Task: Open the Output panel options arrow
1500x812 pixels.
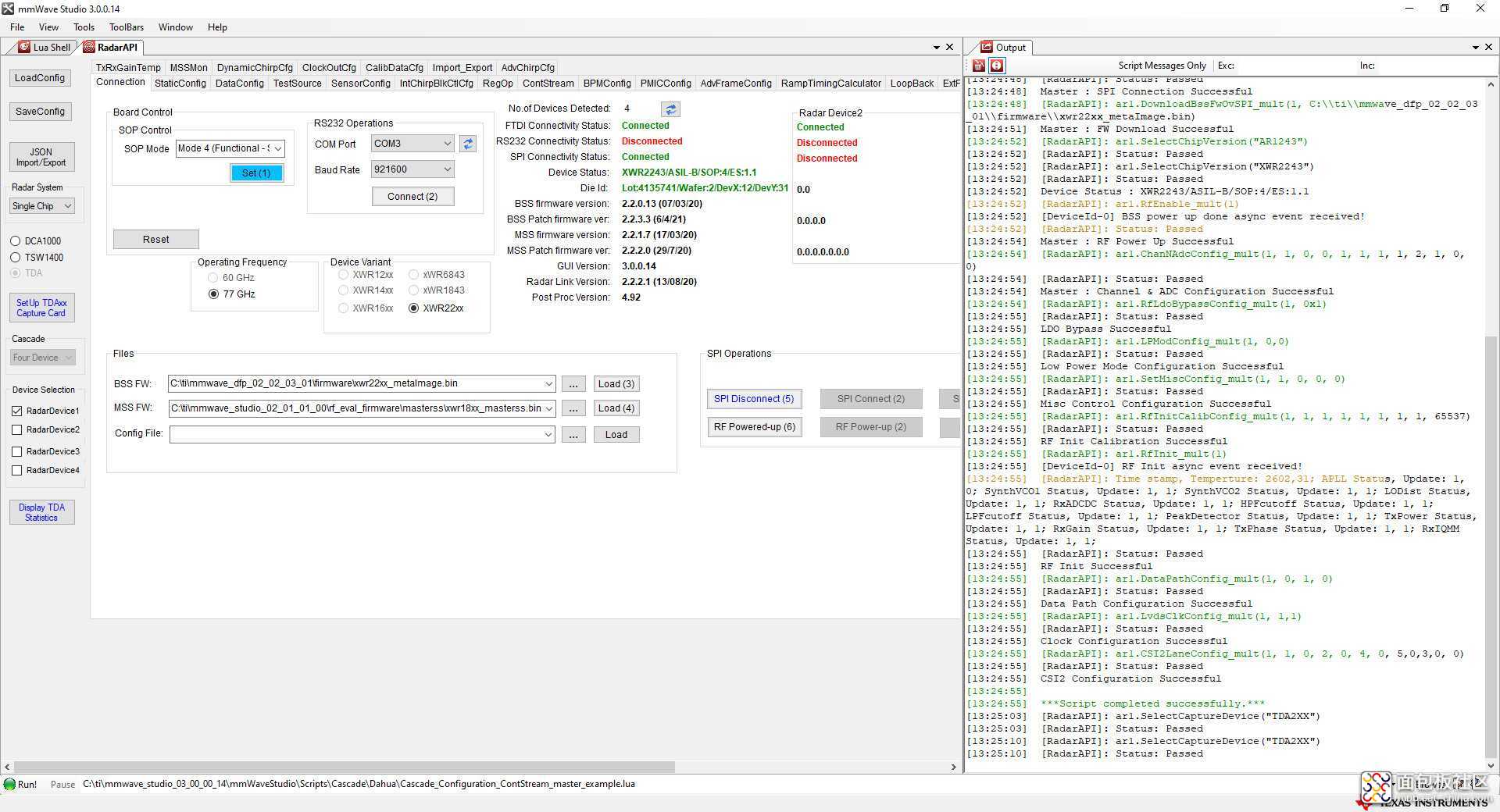Action: [x=1476, y=48]
